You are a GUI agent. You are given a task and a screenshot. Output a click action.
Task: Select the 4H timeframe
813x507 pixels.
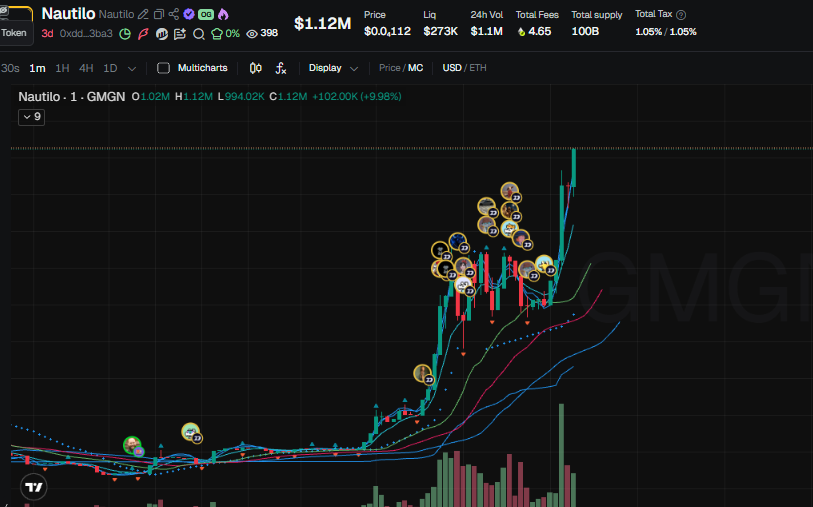pos(86,68)
